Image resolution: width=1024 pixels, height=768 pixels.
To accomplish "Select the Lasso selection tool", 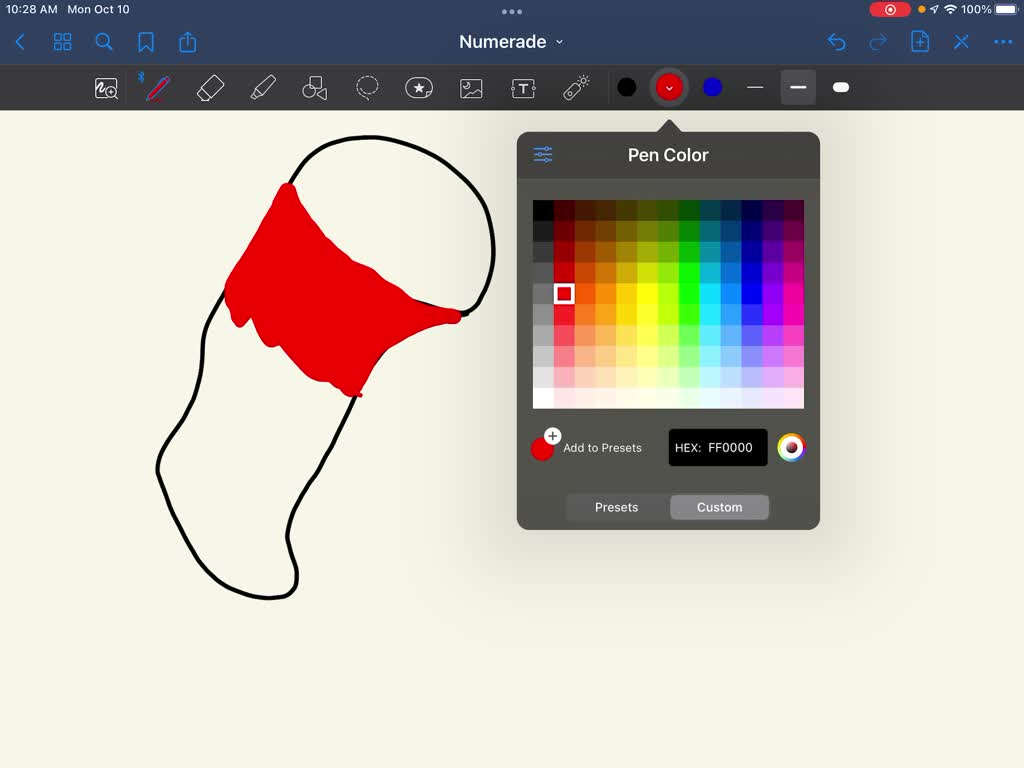I will click(367, 87).
